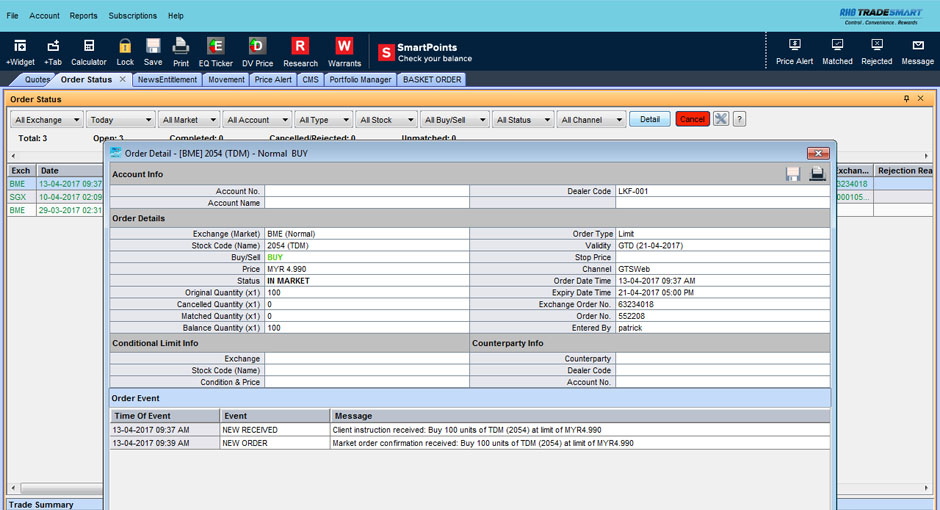Open the Portfolio Manager tab
The width and height of the screenshot is (940, 510).
click(360, 79)
